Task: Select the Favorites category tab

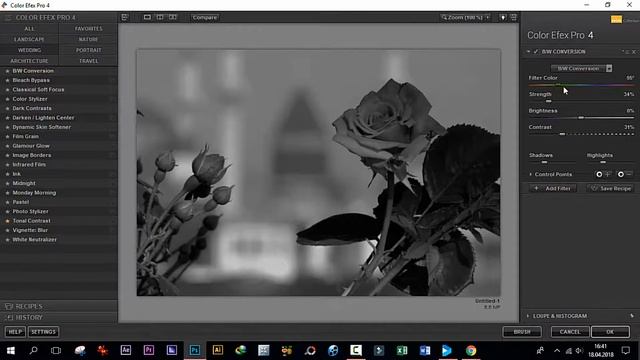Action: click(89, 29)
